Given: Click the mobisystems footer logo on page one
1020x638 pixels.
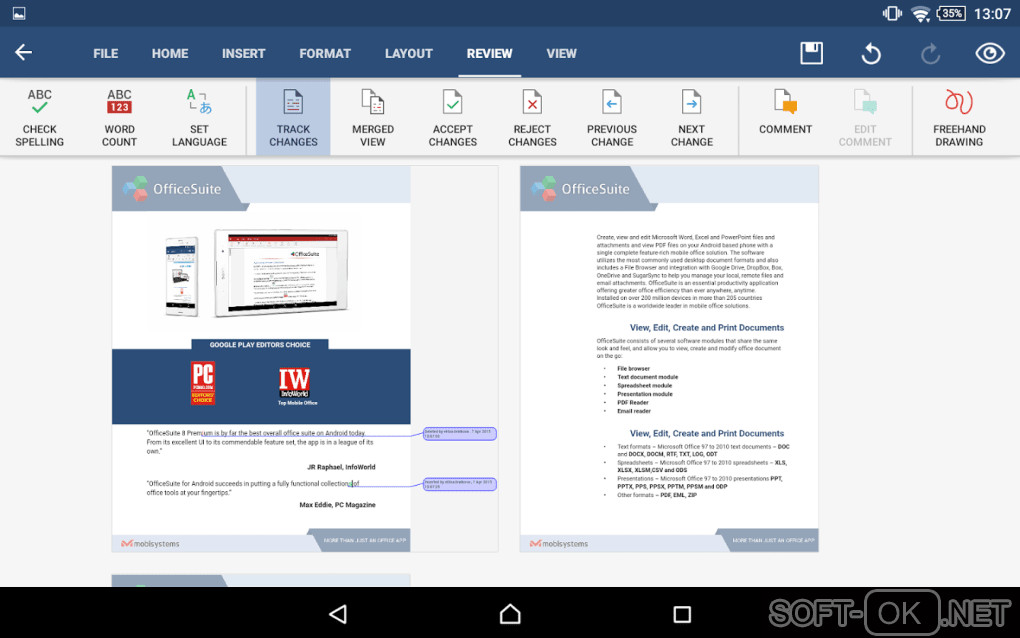Looking at the screenshot, I should [x=150, y=544].
